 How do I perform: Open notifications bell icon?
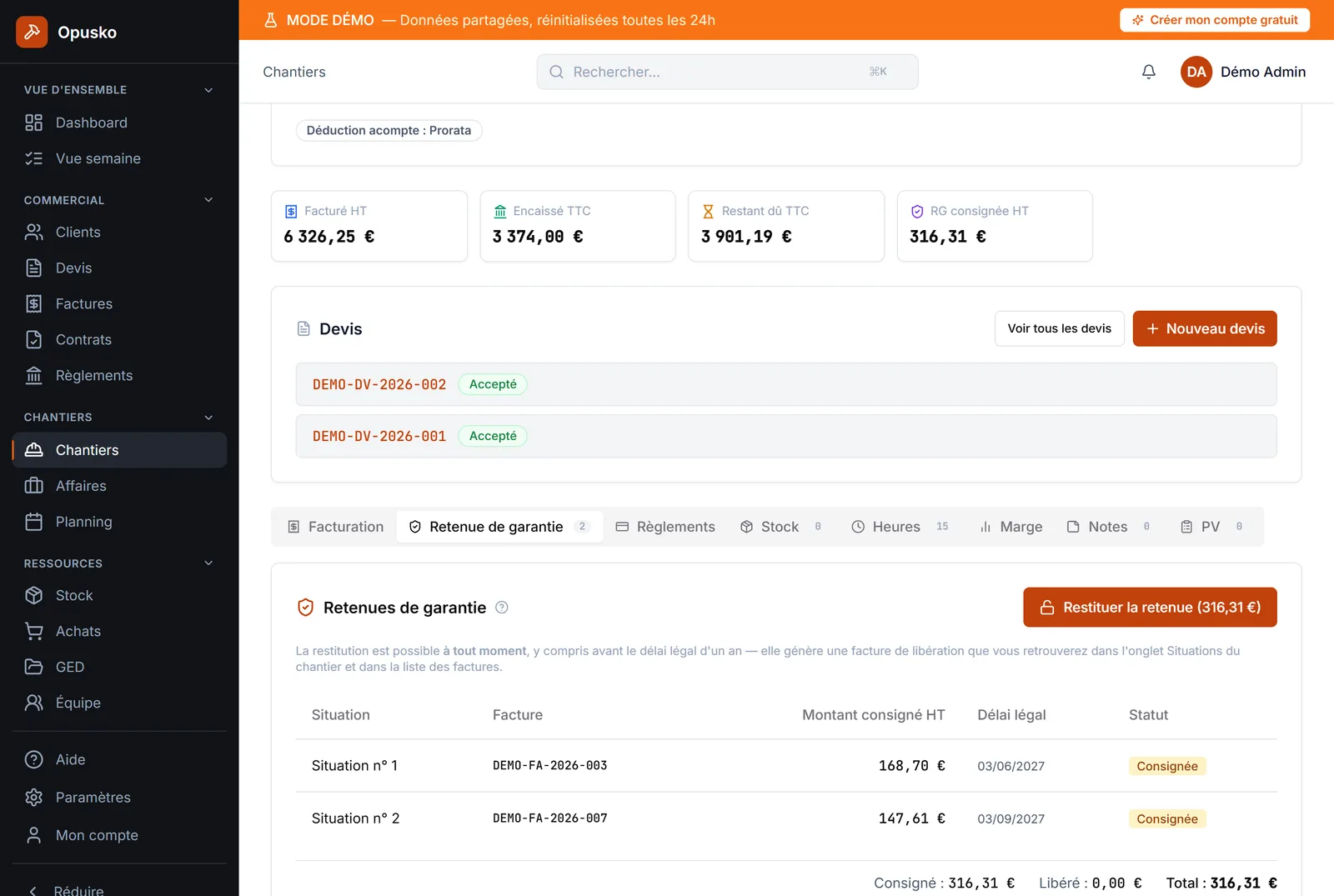click(x=1149, y=72)
